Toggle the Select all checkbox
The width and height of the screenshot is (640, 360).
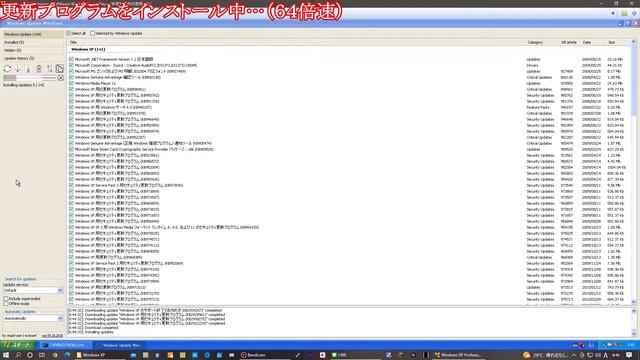pyautogui.click(x=69, y=33)
